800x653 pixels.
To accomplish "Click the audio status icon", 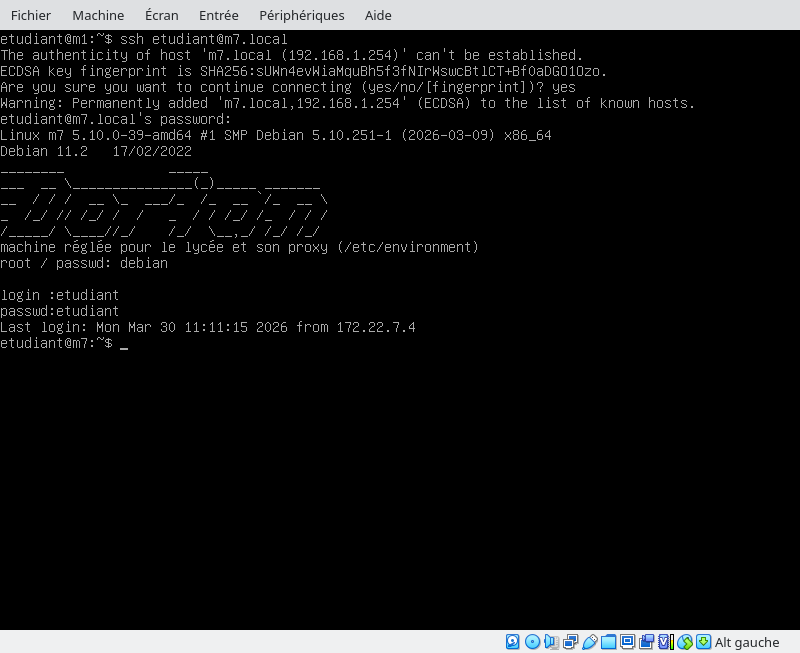I will click(x=551, y=642).
